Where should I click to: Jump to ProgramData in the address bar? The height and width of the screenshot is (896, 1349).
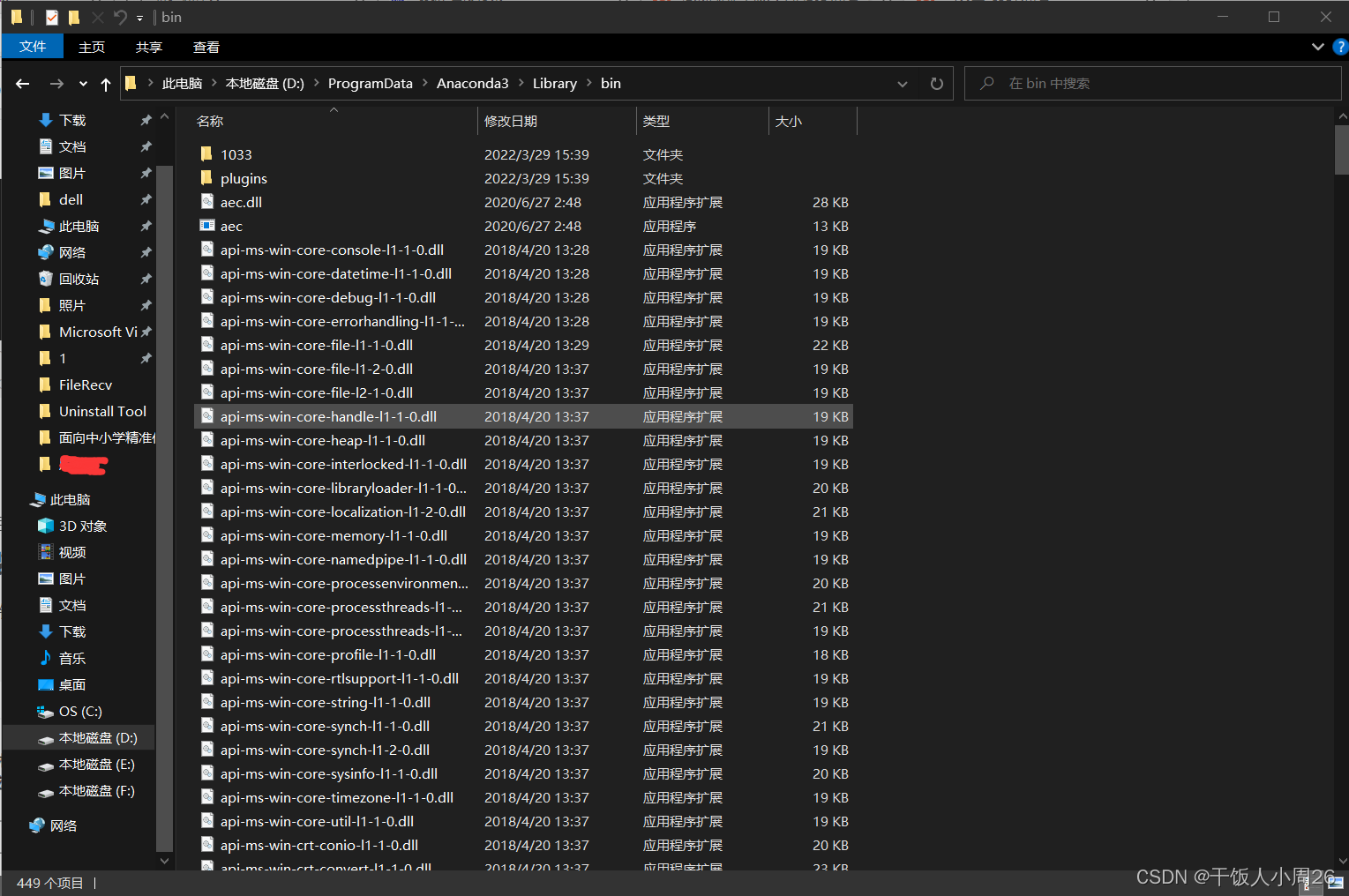(371, 84)
